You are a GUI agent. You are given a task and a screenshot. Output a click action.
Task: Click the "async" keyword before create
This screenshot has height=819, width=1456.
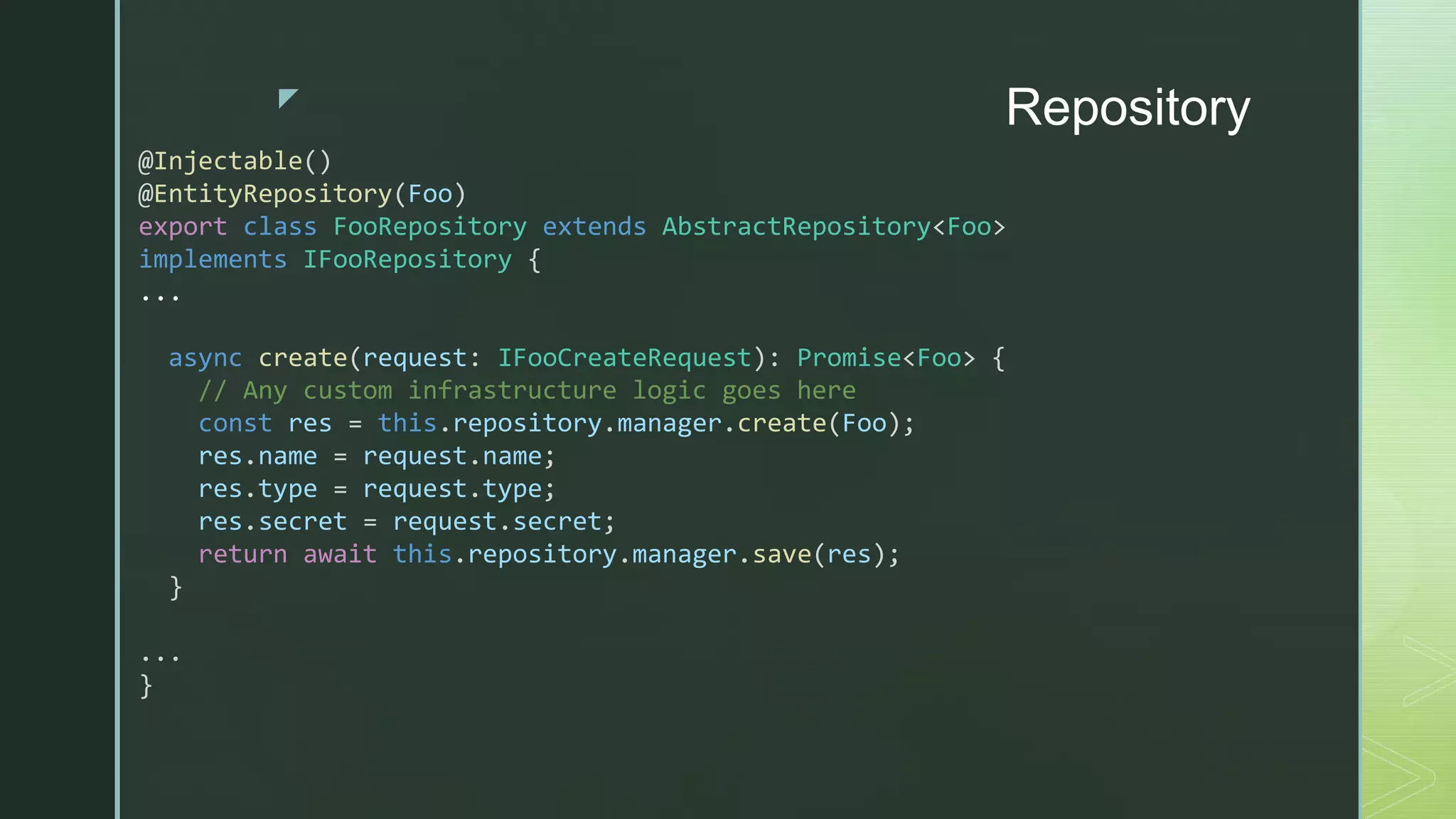(205, 358)
